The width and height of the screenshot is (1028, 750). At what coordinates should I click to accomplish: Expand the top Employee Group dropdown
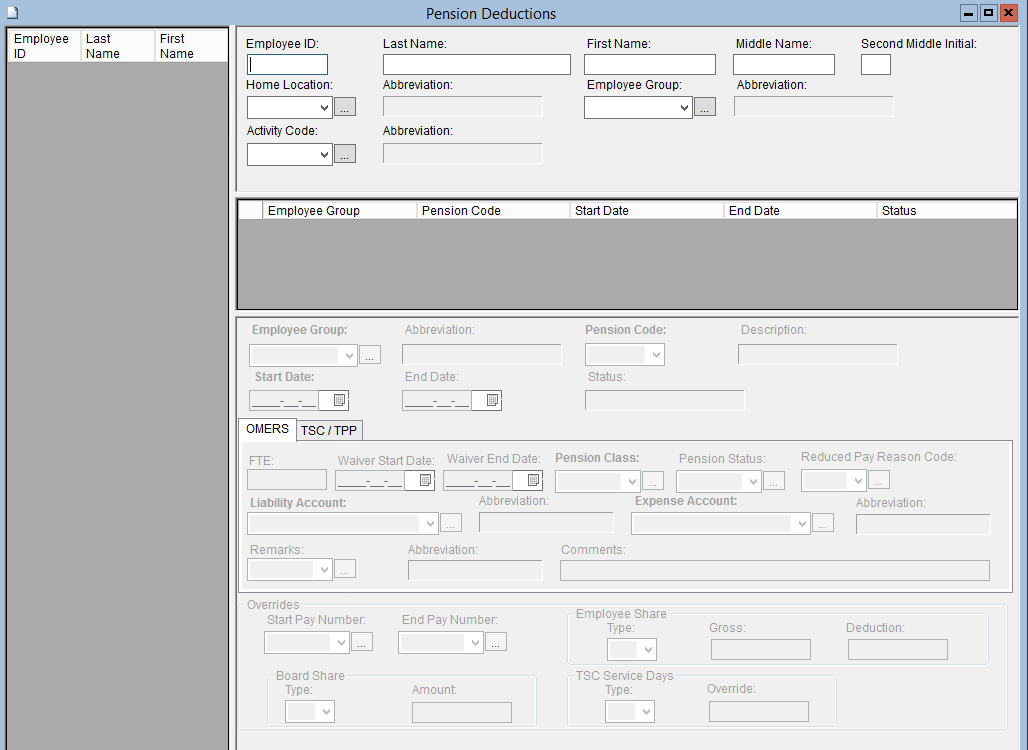[x=684, y=108]
